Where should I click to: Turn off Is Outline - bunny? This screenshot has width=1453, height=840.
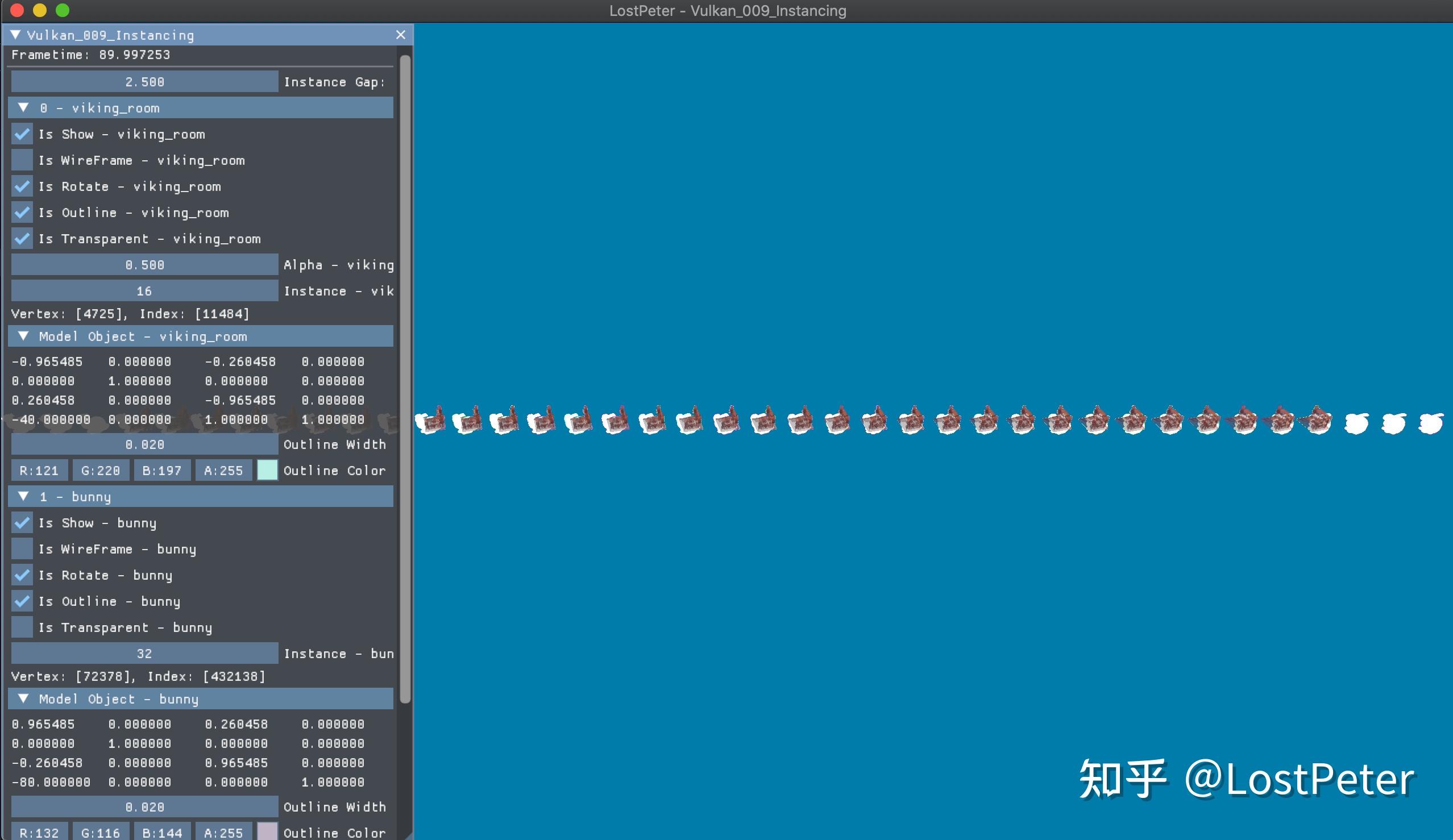click(x=22, y=601)
